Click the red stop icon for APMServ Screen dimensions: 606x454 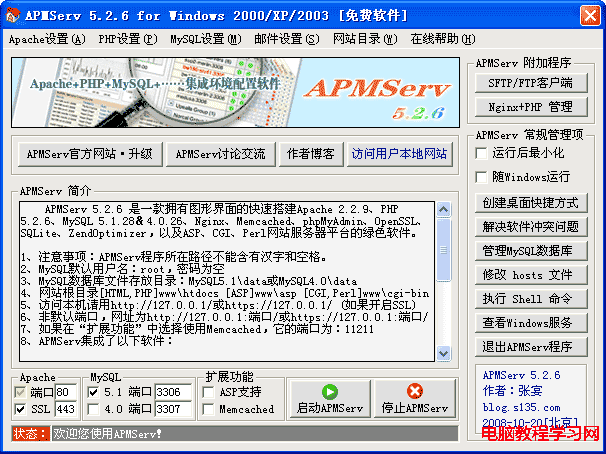pyautogui.click(x=415, y=391)
